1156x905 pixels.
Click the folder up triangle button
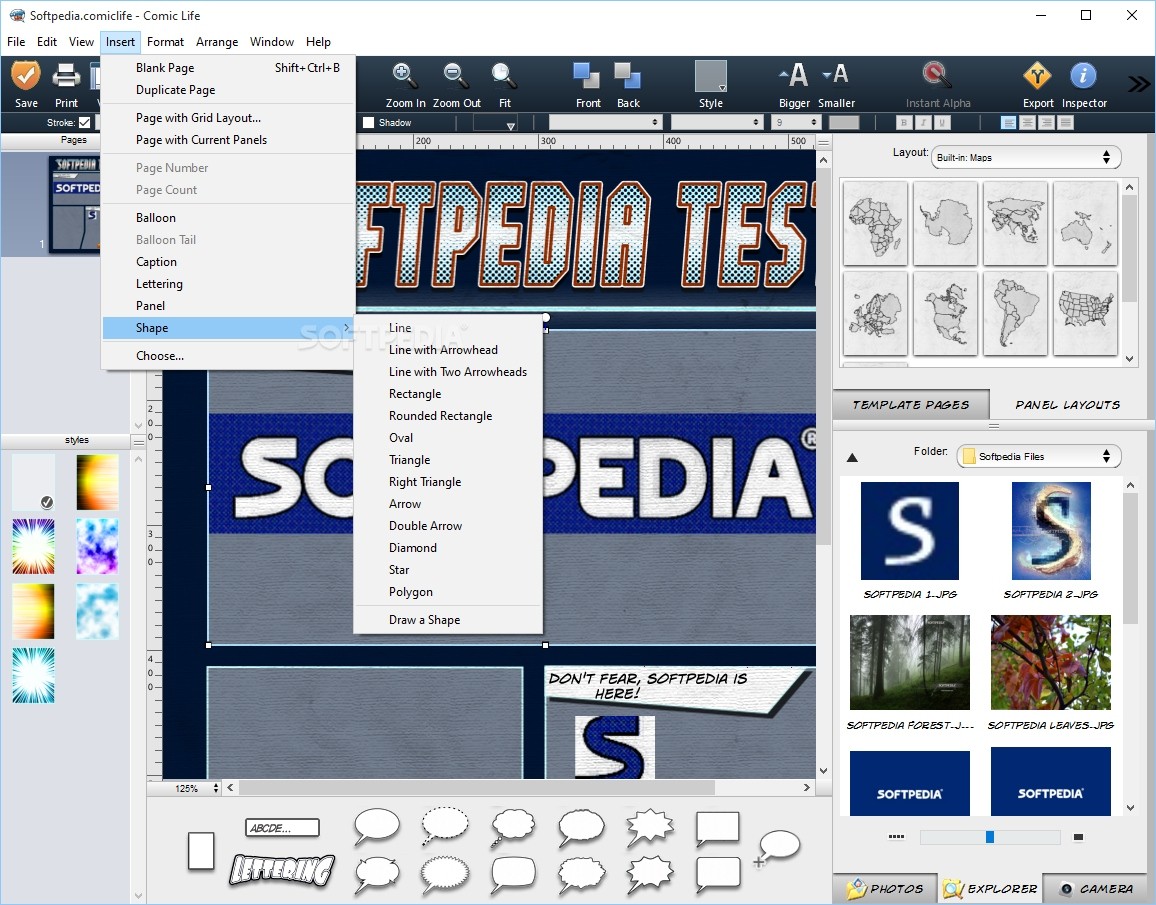point(852,458)
